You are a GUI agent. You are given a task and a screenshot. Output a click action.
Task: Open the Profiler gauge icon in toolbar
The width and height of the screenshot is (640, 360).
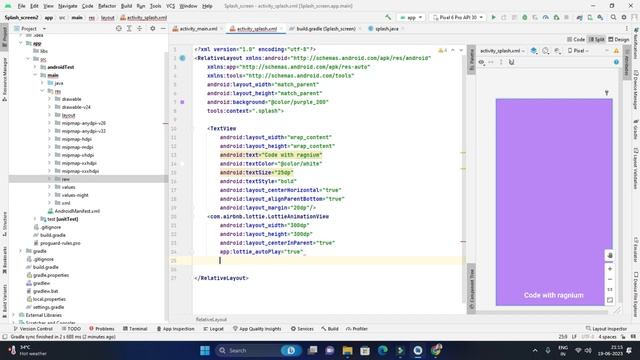click(x=545, y=18)
